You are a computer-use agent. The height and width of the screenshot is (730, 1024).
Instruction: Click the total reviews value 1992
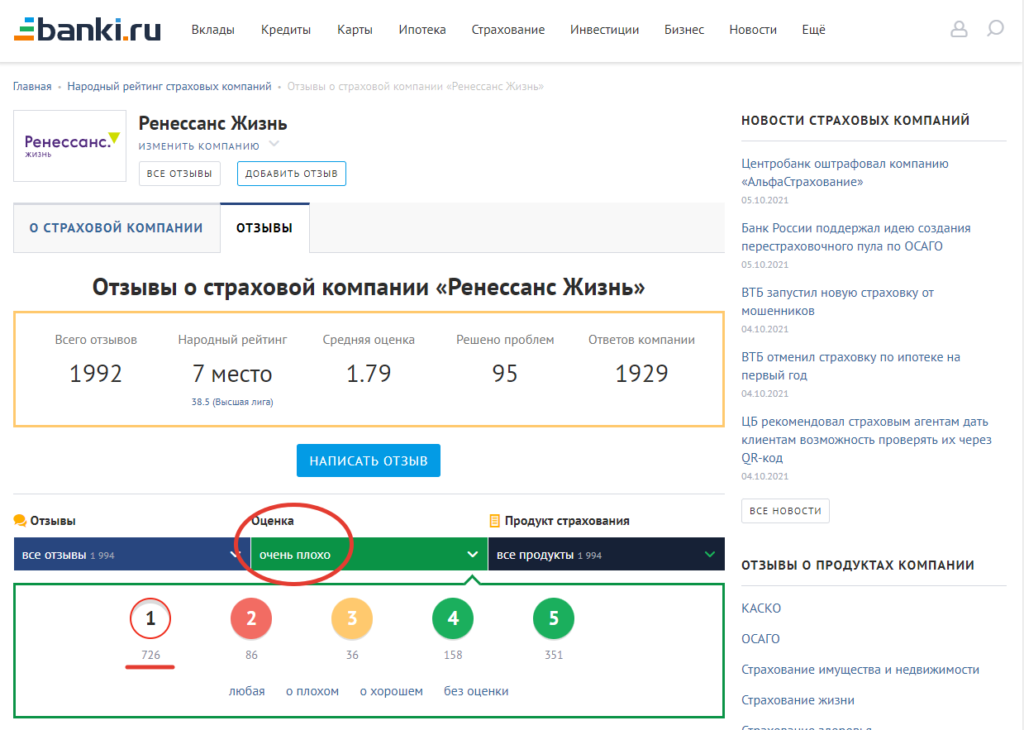[96, 373]
